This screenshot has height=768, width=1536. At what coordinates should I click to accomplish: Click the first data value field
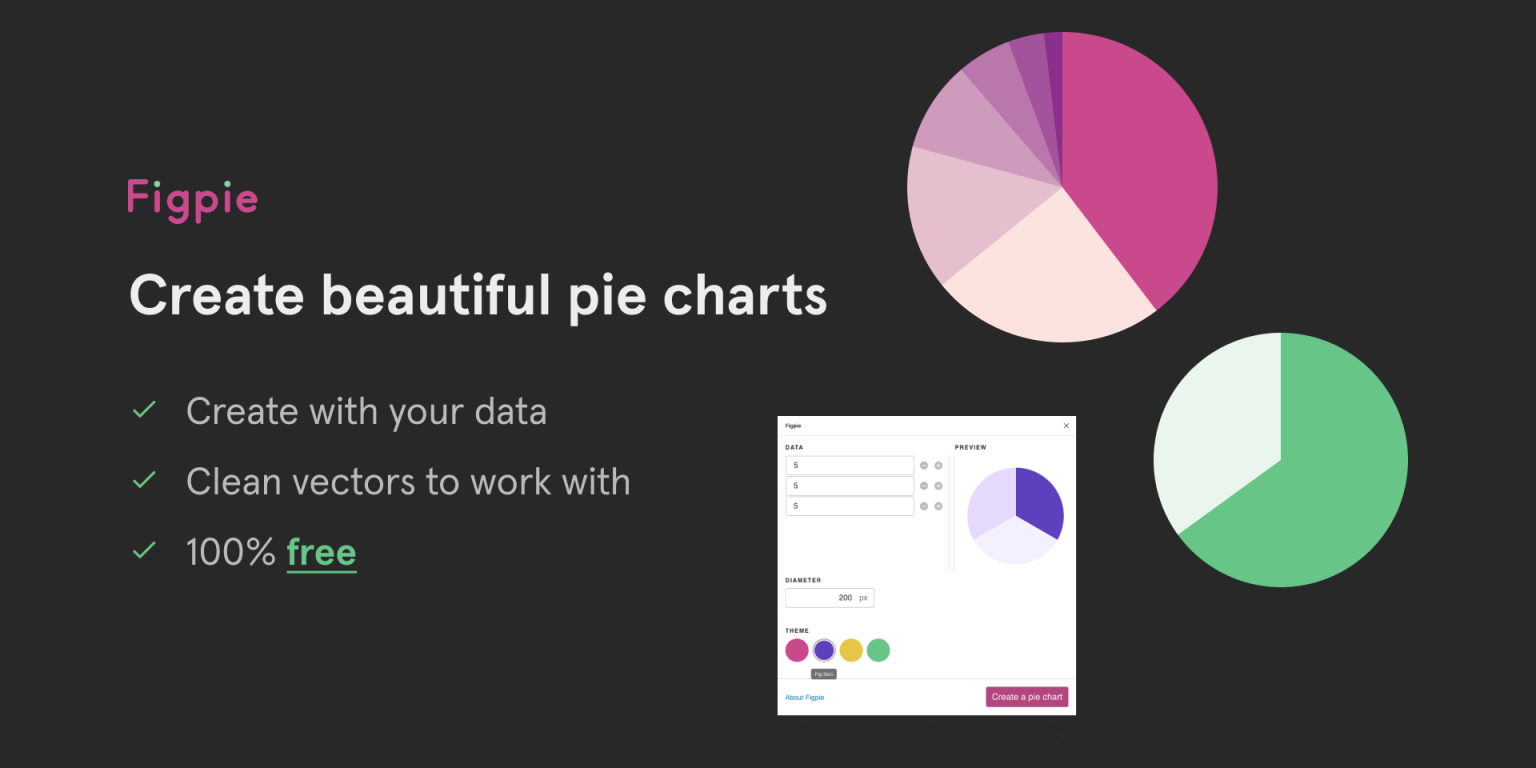tap(849, 465)
